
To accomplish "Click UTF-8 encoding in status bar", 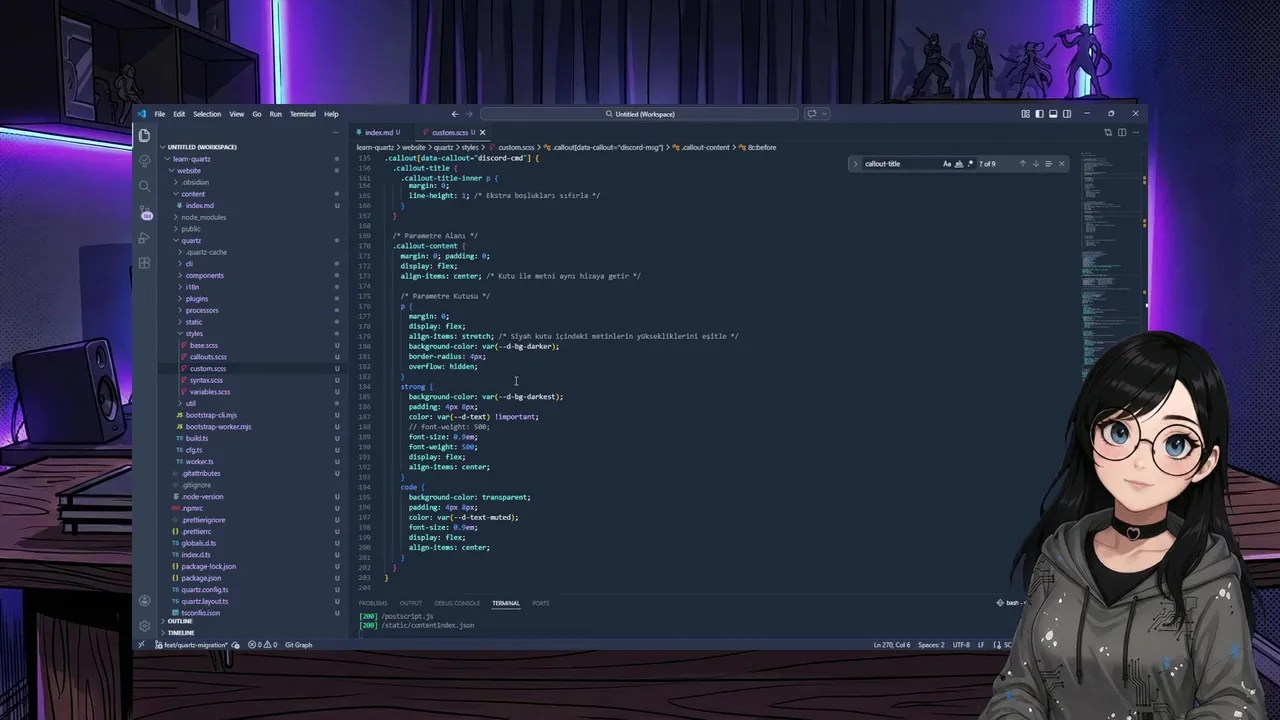I will coord(961,645).
